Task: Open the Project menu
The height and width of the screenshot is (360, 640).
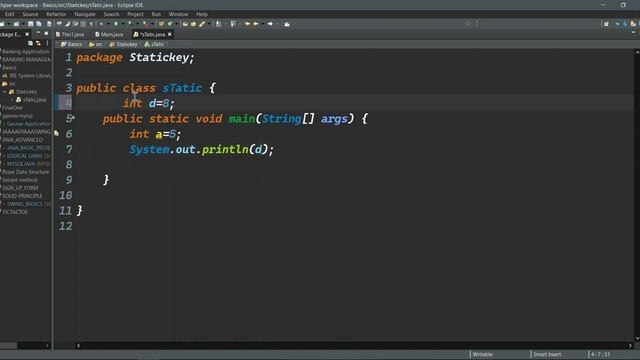Action: click(x=135, y=14)
